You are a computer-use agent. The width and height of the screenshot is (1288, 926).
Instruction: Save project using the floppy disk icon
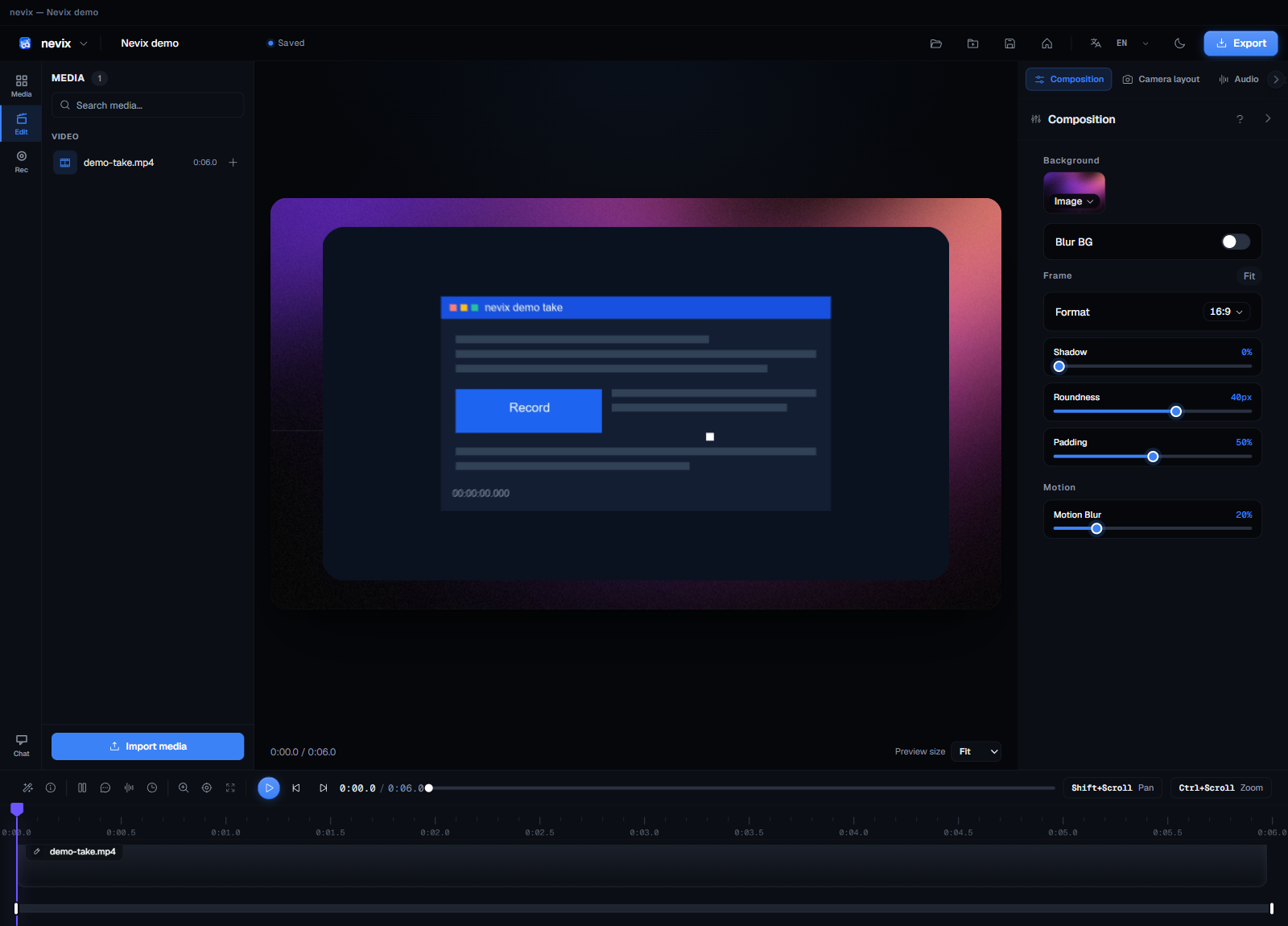(1009, 43)
